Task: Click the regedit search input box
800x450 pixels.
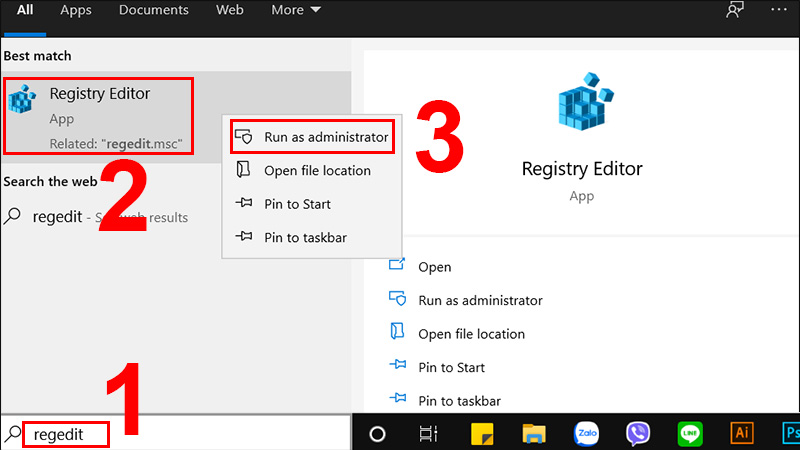Action: tap(180, 434)
